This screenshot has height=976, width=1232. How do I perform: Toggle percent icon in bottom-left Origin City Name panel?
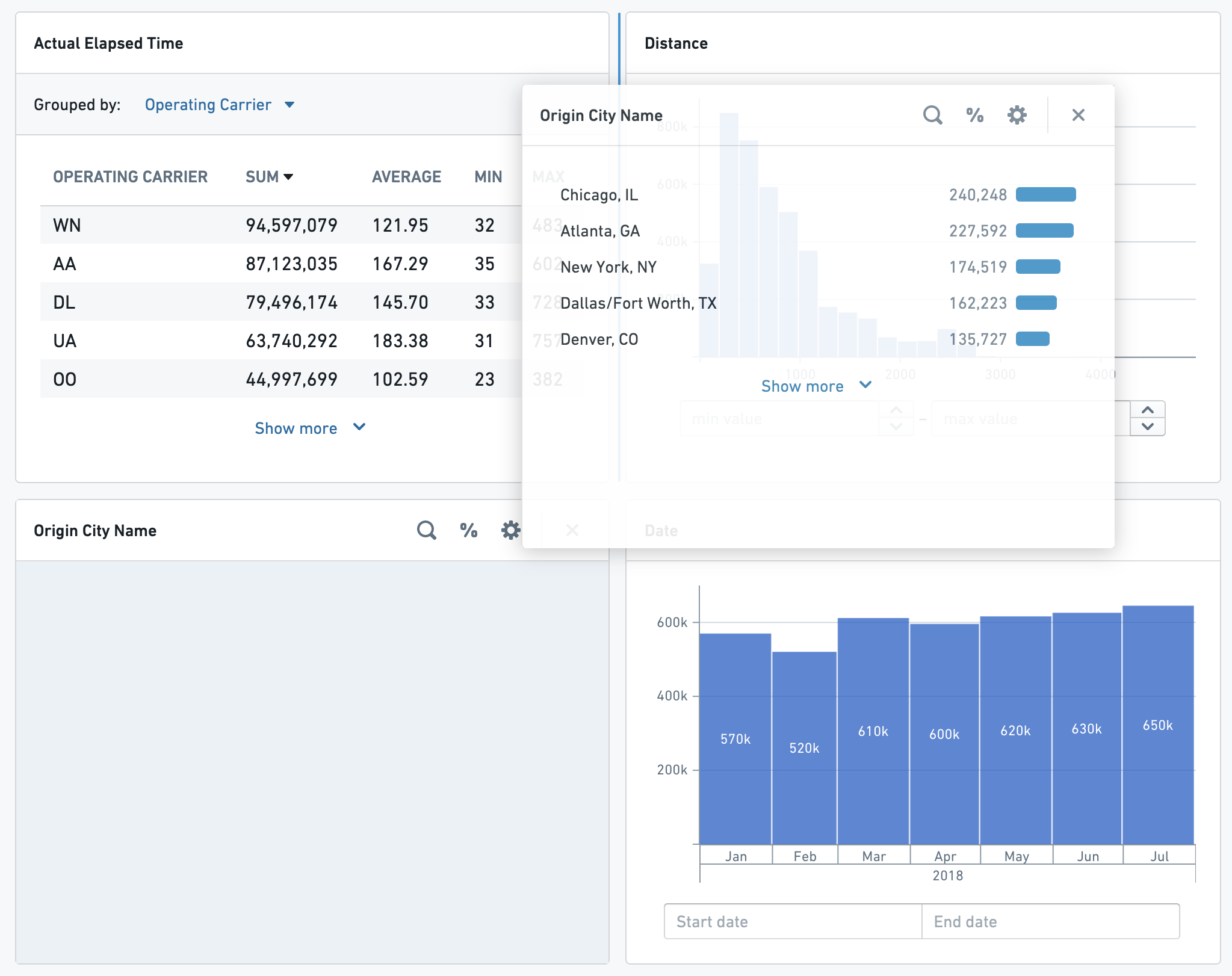[x=468, y=530]
